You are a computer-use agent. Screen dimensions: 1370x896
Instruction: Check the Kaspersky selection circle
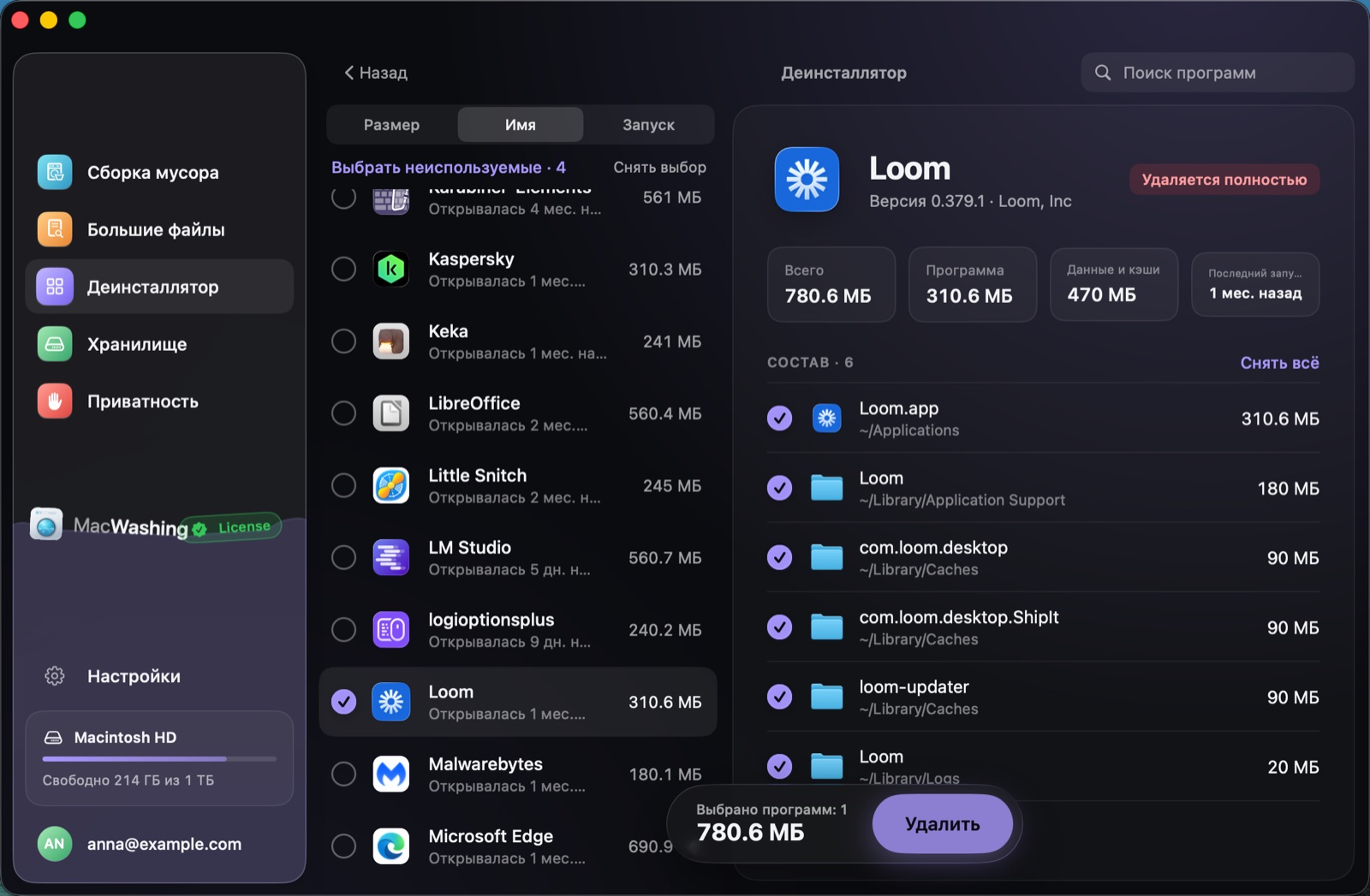(x=343, y=270)
